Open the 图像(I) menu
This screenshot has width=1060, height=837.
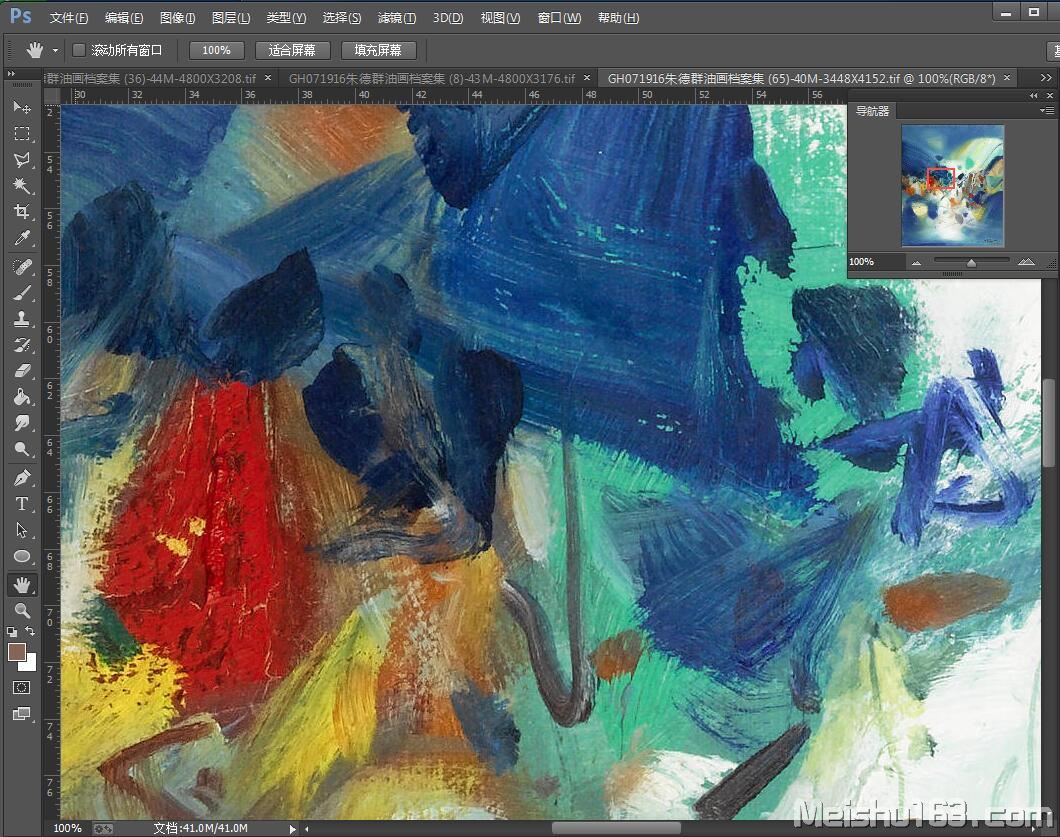(x=178, y=18)
